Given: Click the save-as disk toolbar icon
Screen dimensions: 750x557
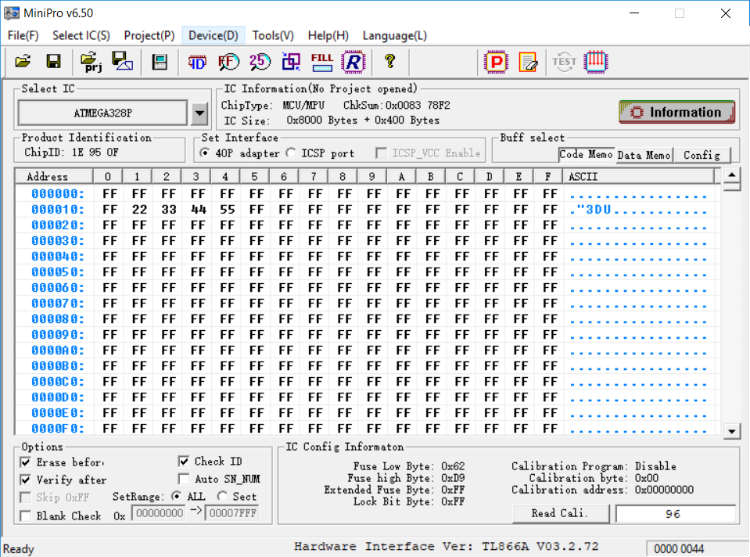Looking at the screenshot, I should coord(159,62).
